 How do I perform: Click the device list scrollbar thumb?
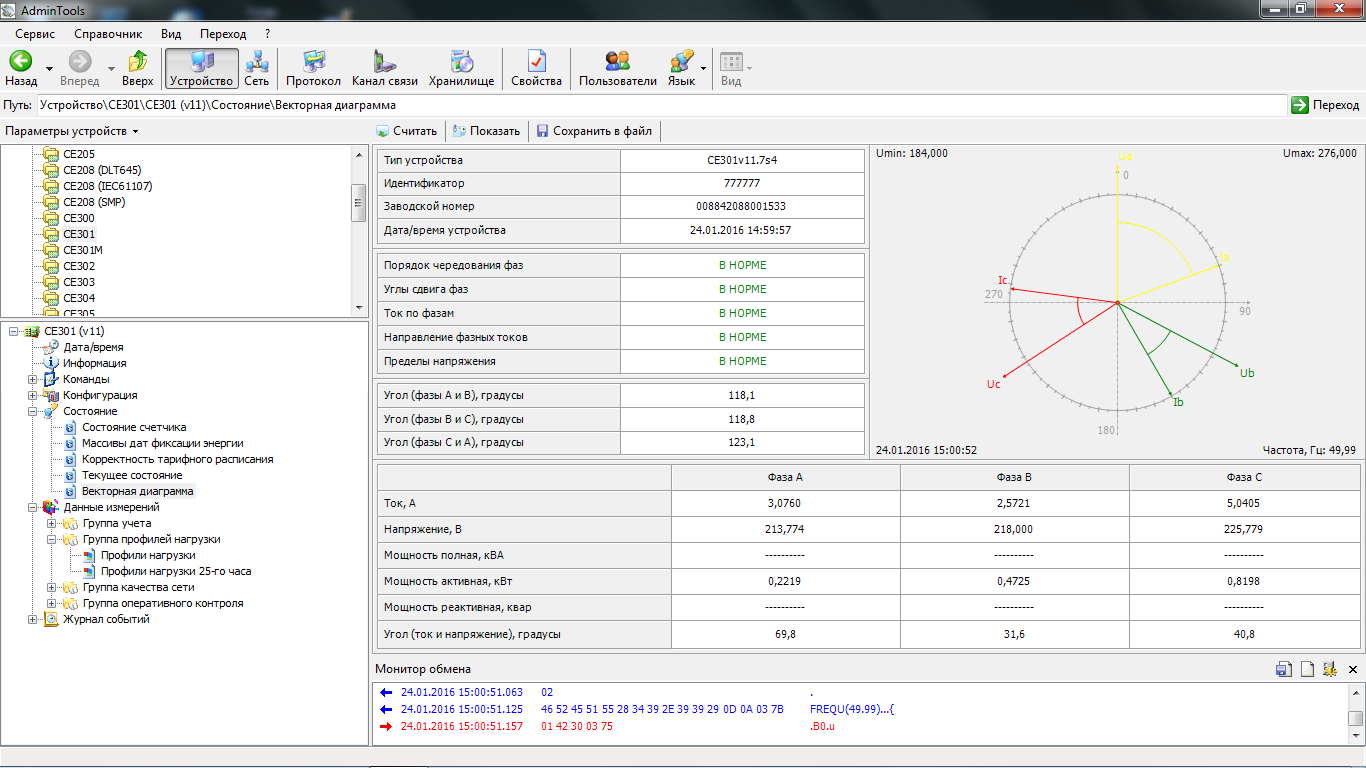pyautogui.click(x=359, y=203)
